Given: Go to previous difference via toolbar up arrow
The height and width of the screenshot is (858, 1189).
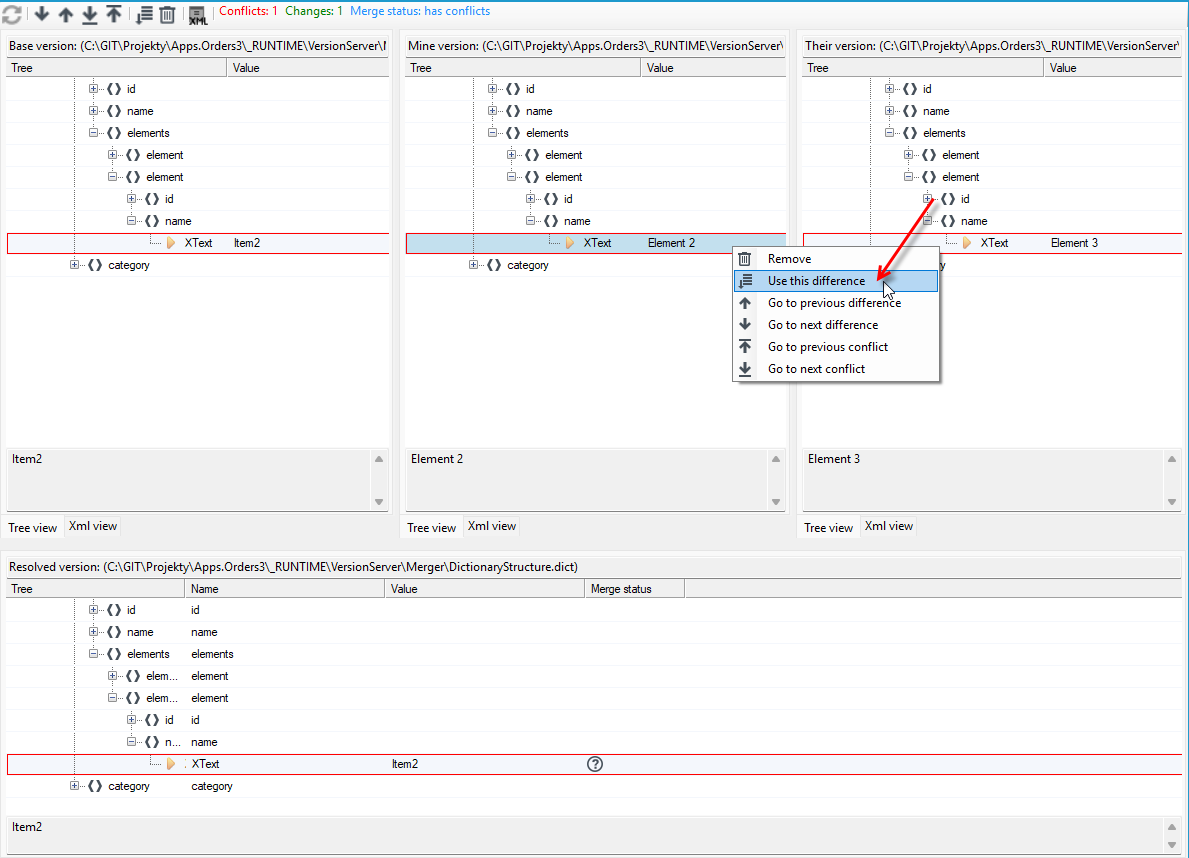Looking at the screenshot, I should point(66,14).
